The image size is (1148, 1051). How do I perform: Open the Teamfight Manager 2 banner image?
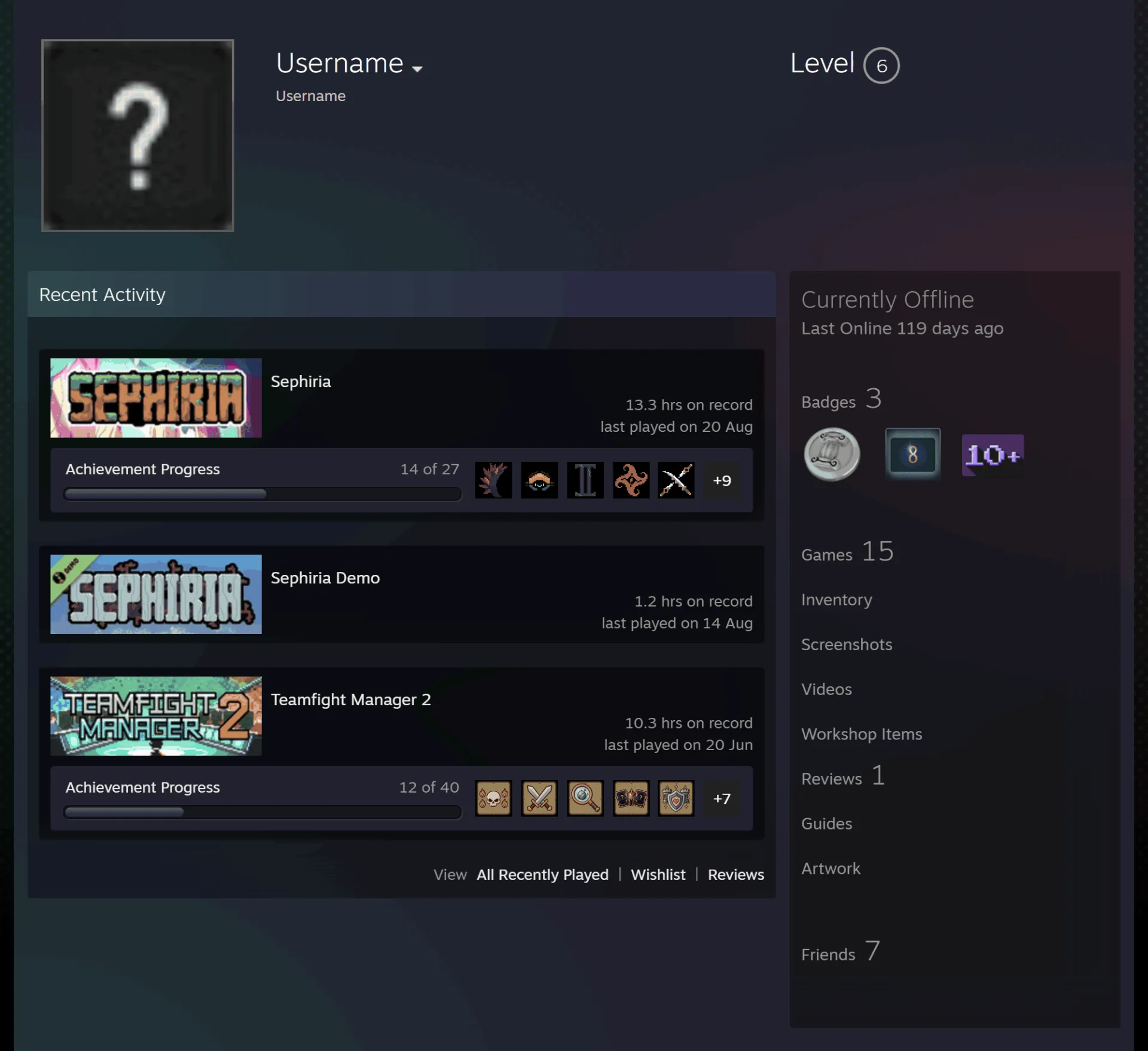pyautogui.click(x=156, y=716)
